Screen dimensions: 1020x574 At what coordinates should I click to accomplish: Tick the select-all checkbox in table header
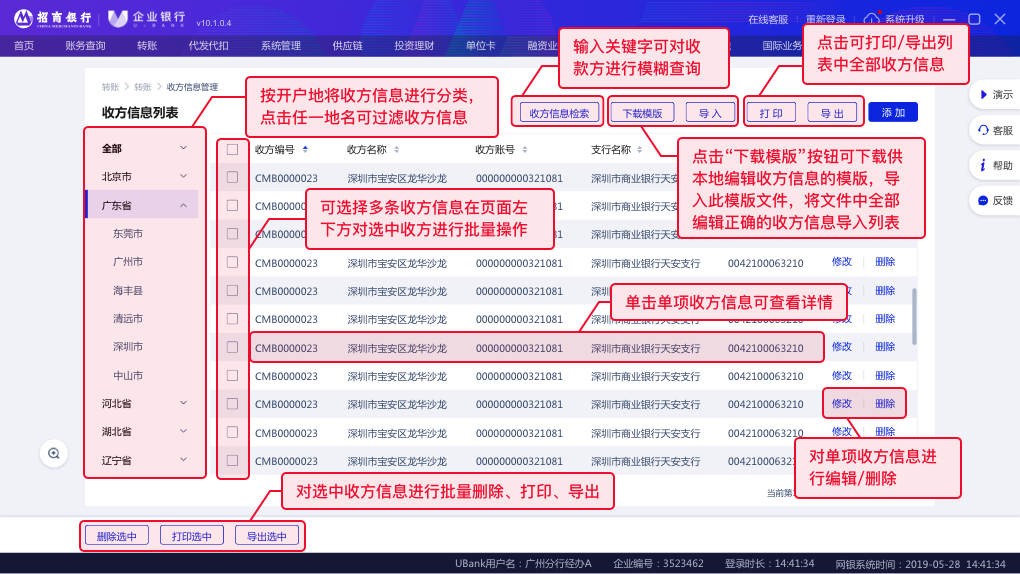pos(232,150)
